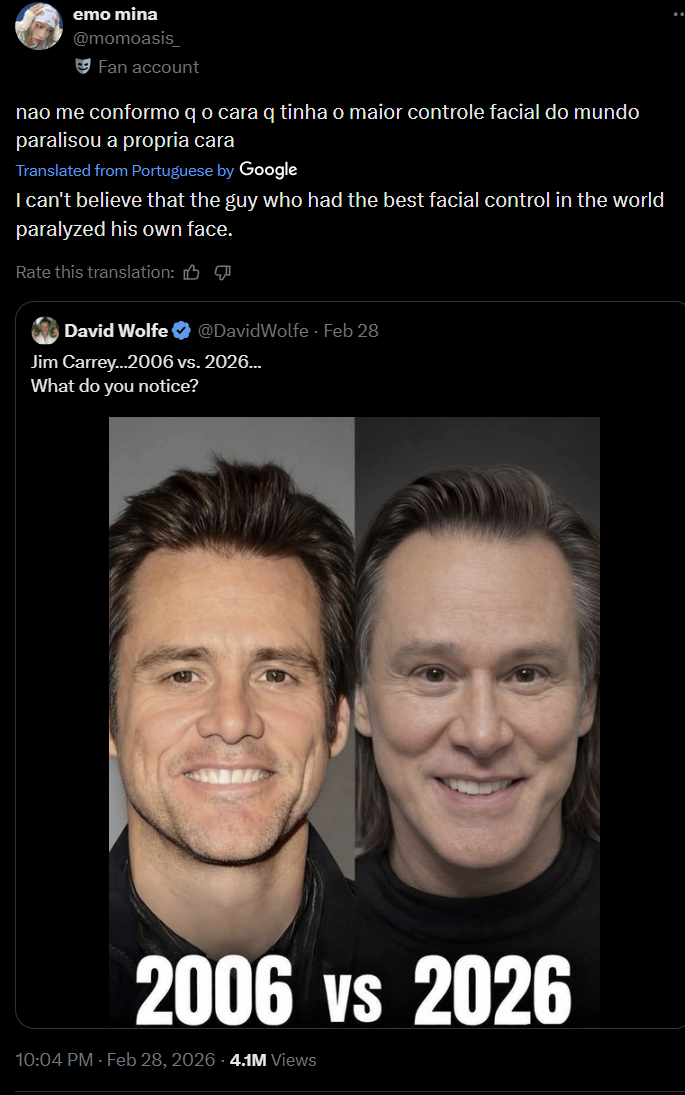Viewport: 685px width, 1095px height.
Task: Open the 2006 vs 2026 comparison image
Action: (354, 720)
